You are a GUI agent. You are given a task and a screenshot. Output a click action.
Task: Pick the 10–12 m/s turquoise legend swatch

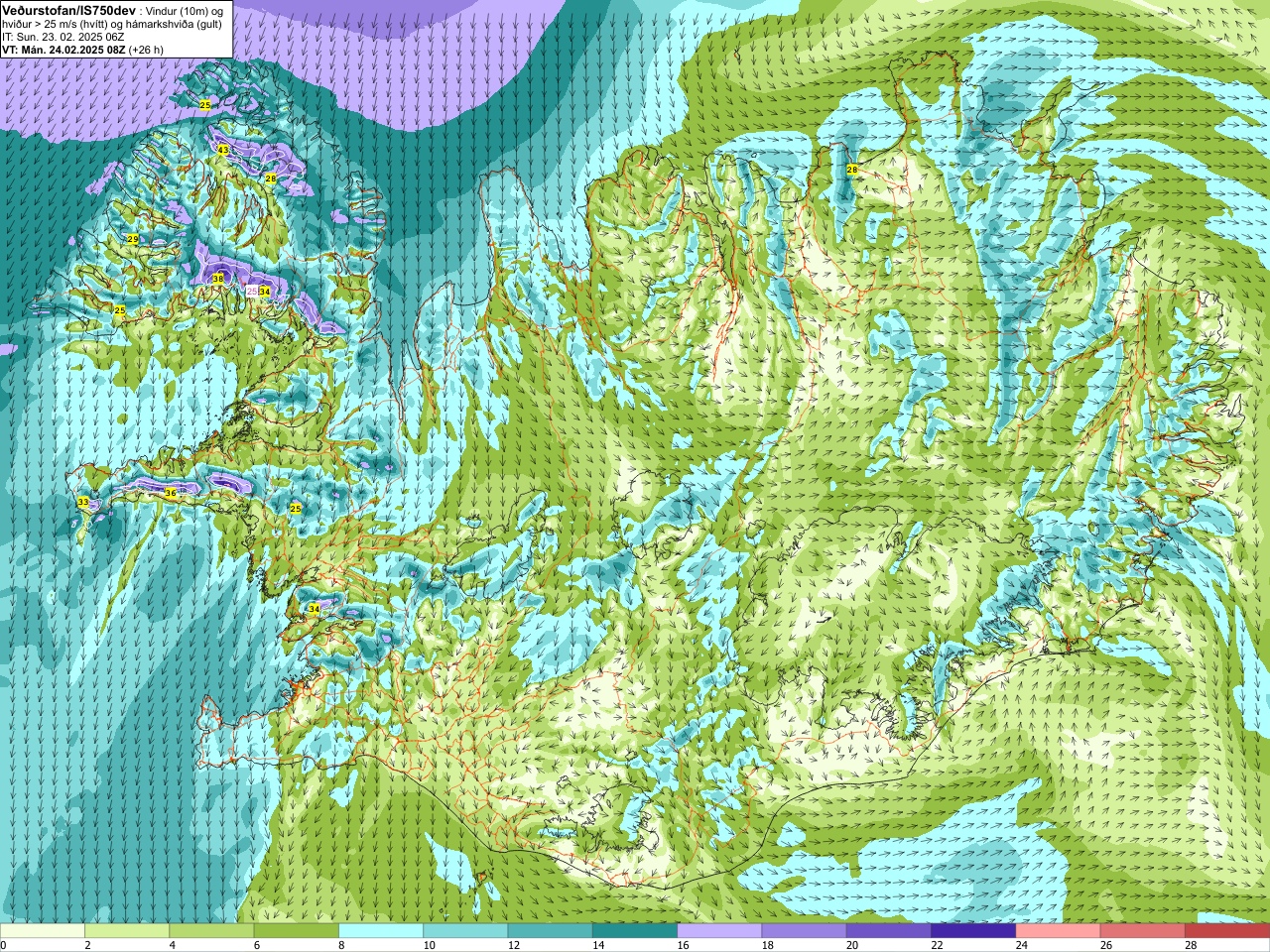(x=465, y=931)
